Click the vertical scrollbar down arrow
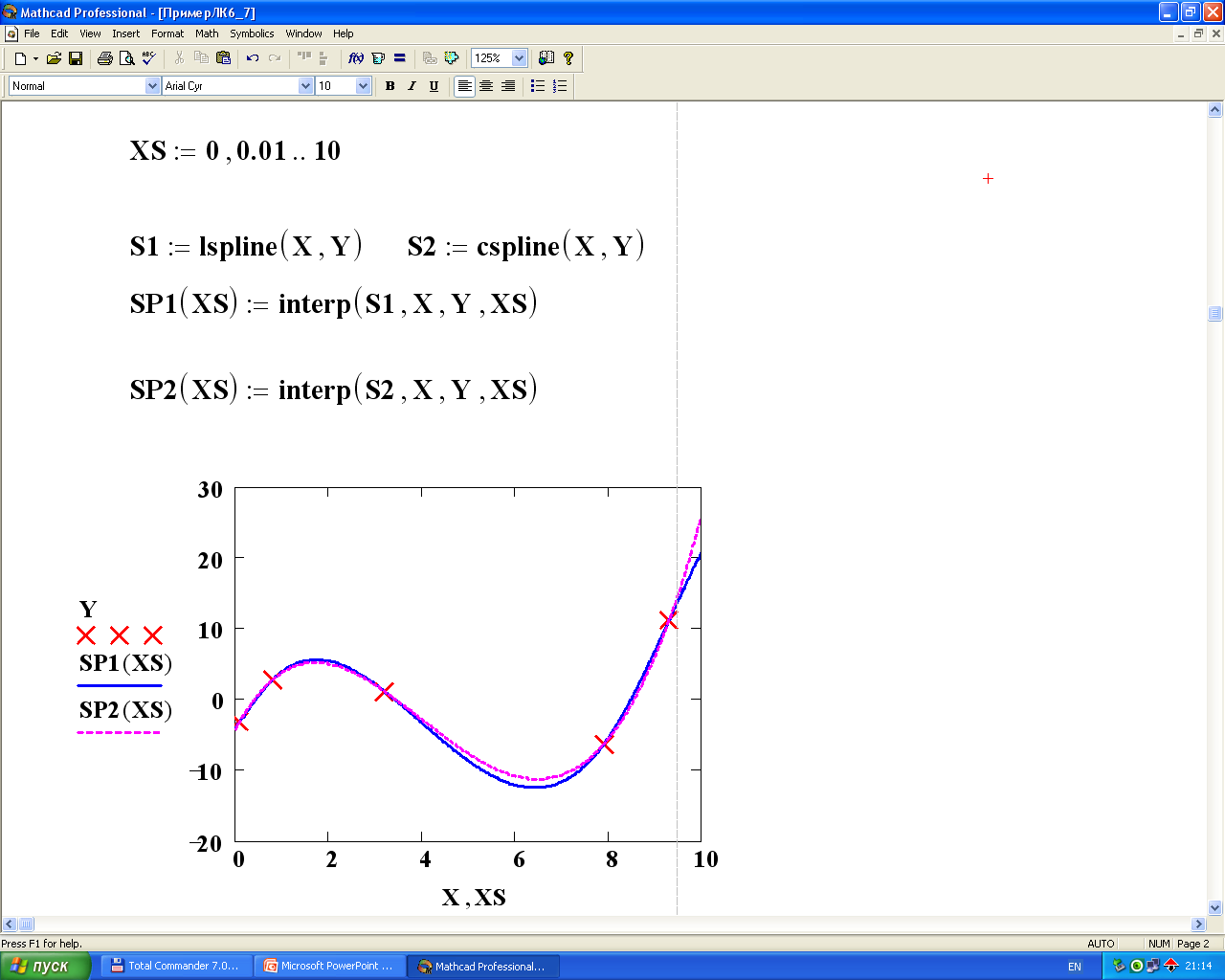Screen dimensions: 1225x980 coord(1215,907)
